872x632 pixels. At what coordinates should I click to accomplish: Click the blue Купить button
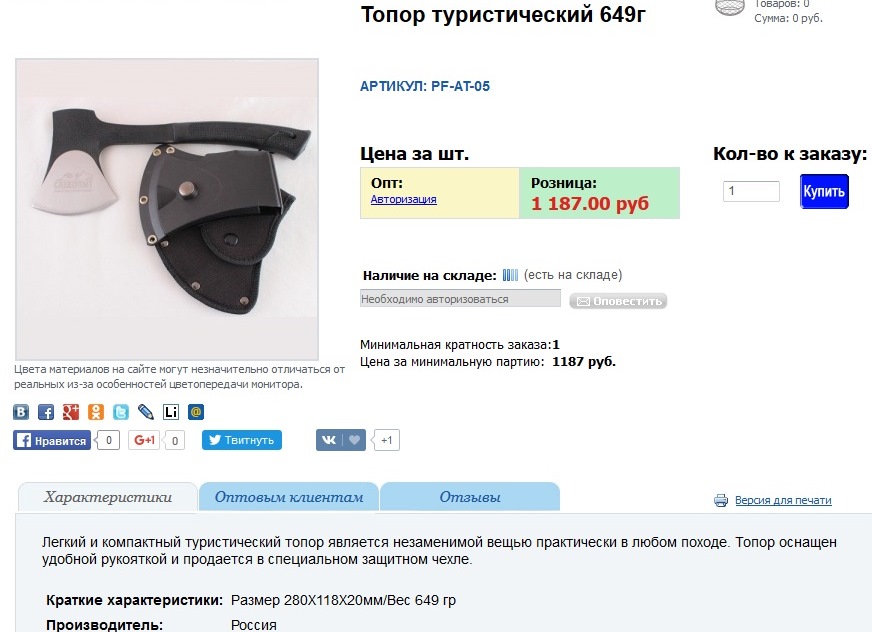coord(824,191)
